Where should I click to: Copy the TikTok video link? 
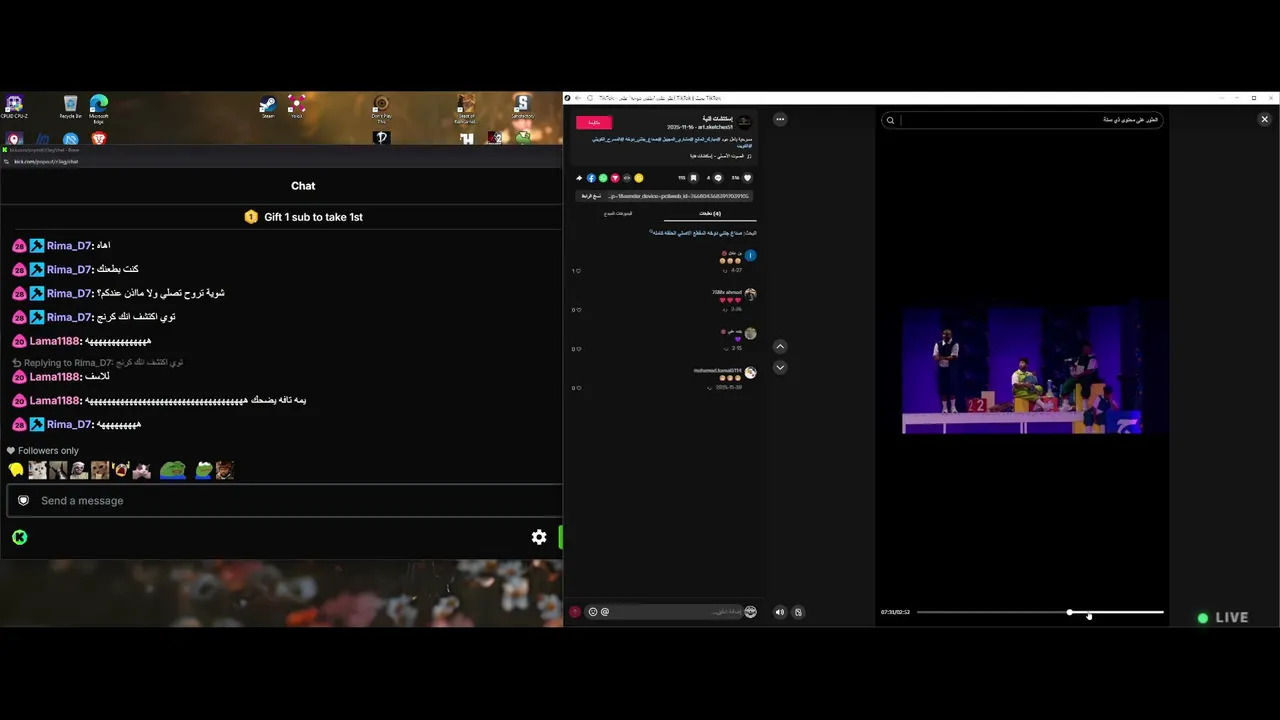(x=591, y=196)
